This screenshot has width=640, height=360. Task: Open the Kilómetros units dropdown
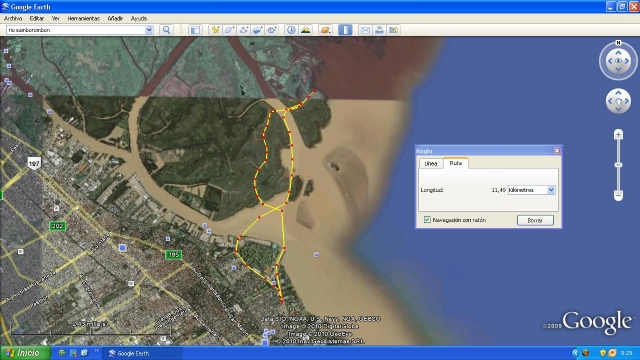point(531,190)
